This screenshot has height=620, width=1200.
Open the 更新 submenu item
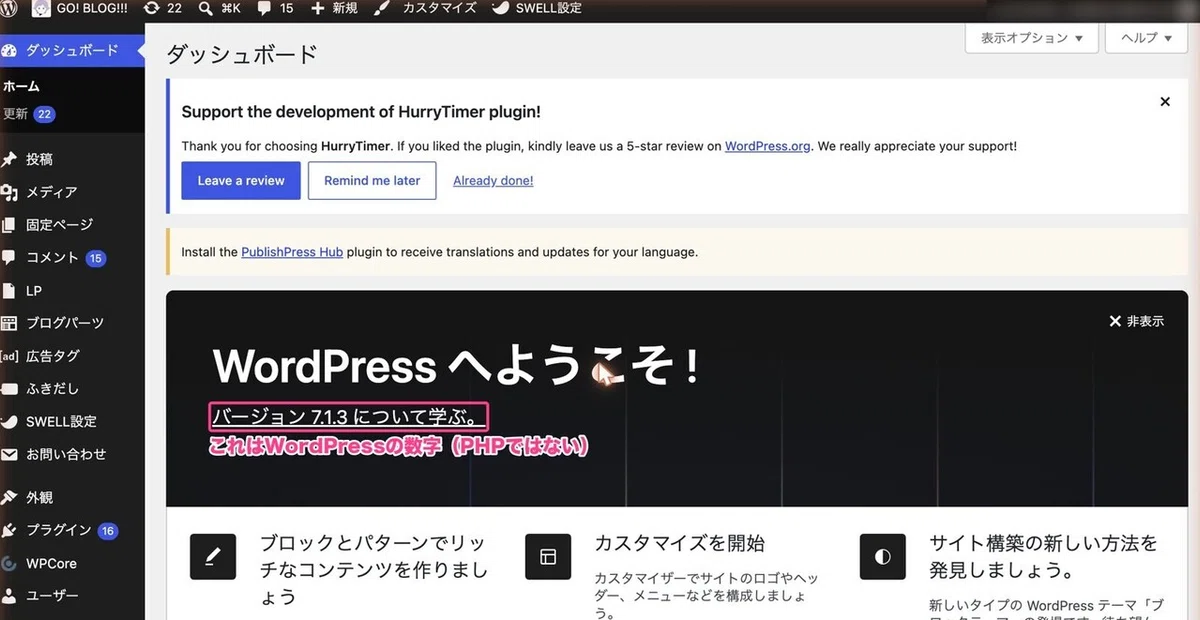tap(15, 114)
